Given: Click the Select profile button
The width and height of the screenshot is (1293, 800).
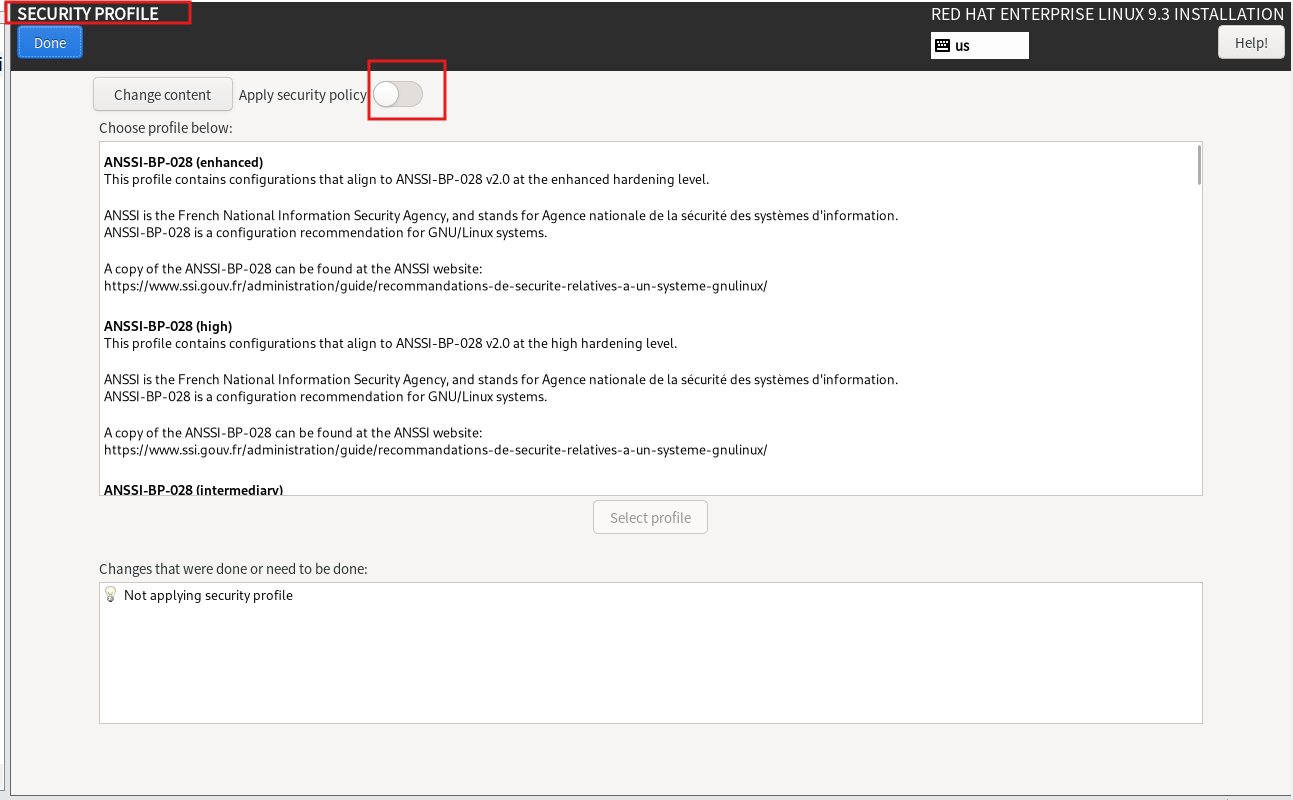Looking at the screenshot, I should point(650,518).
